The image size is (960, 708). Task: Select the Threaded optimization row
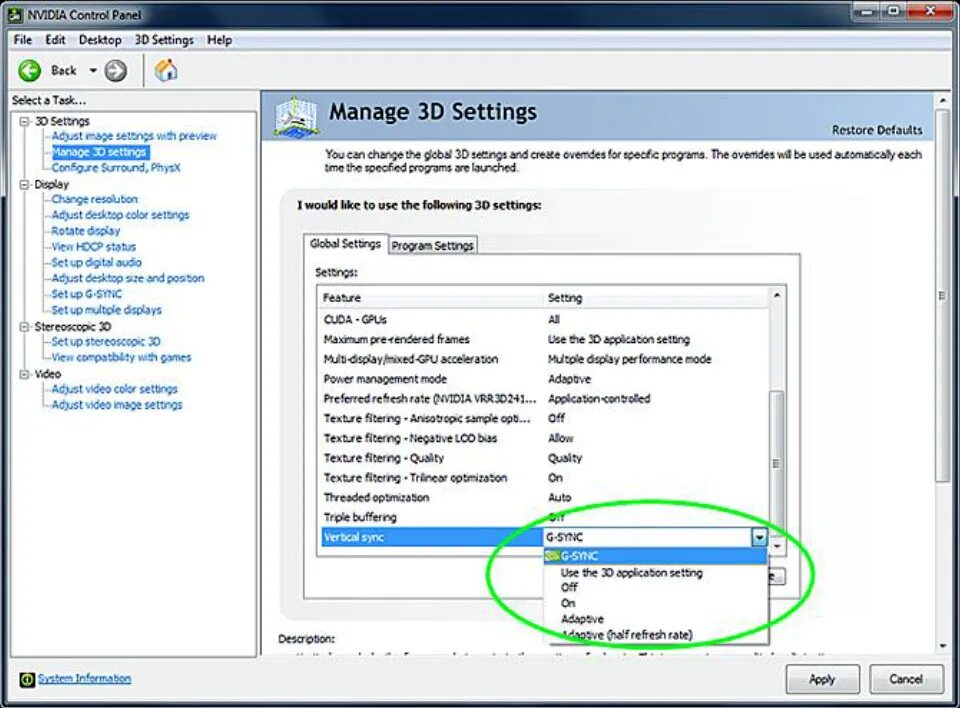pos(545,498)
